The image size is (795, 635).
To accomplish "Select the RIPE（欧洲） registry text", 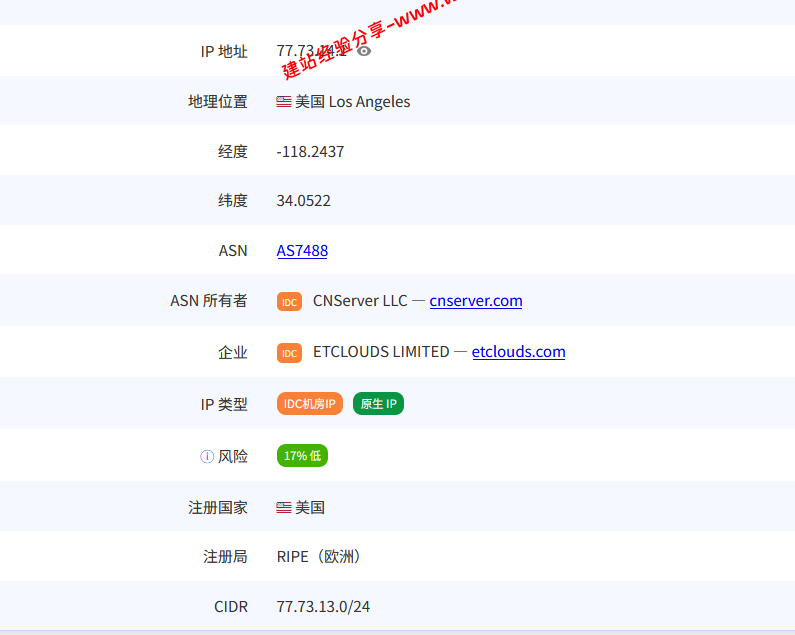I will point(318,557).
